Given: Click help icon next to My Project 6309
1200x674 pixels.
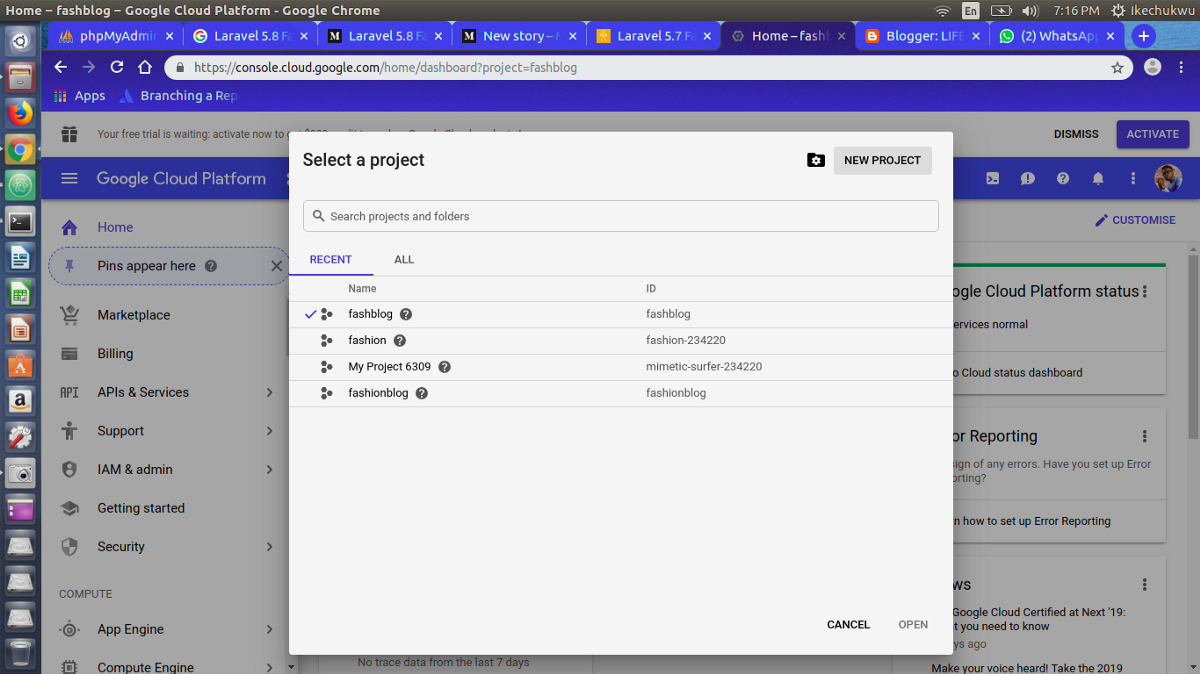Looking at the screenshot, I should pos(445,367).
